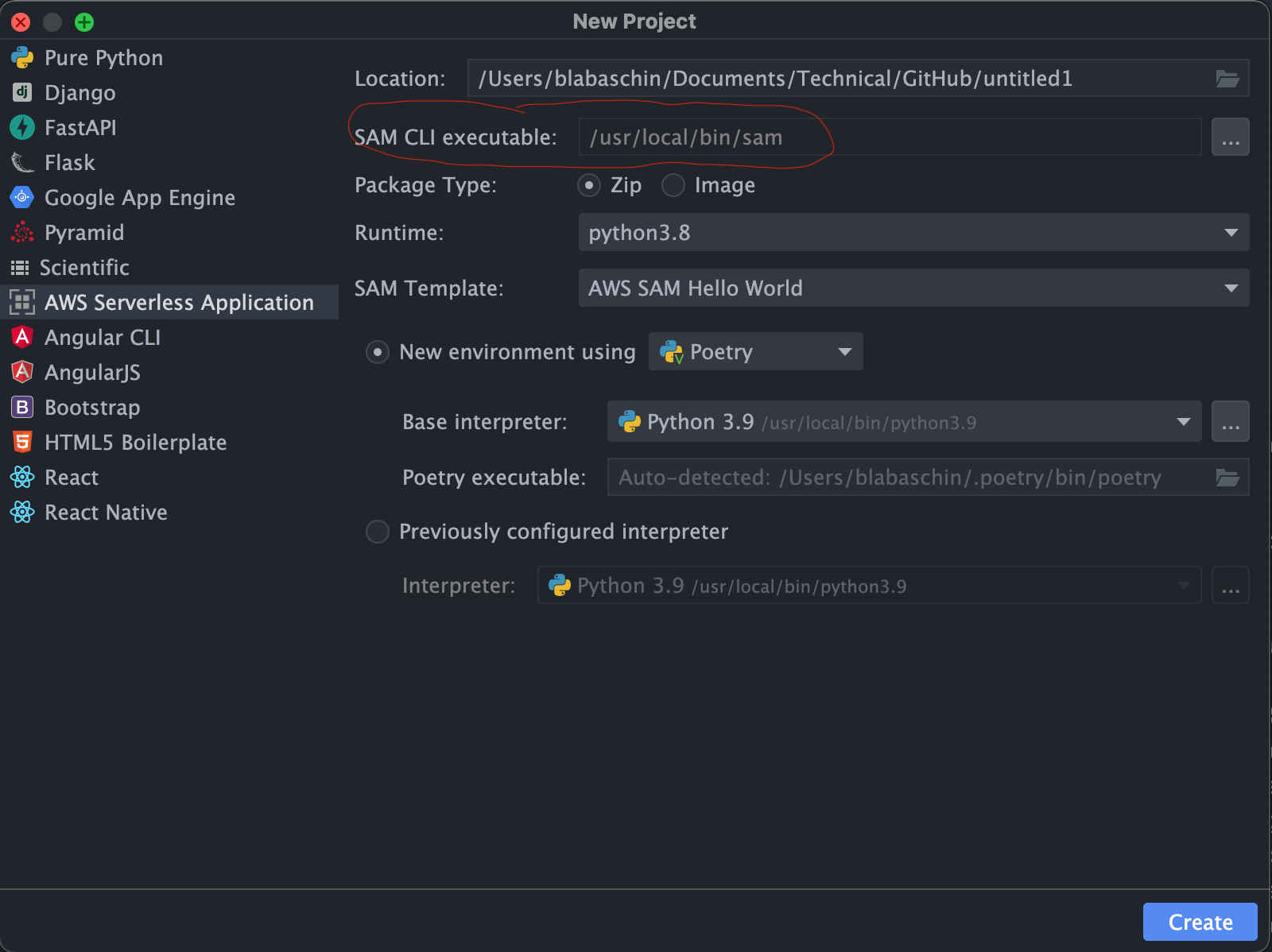Browse for Base interpreter with ellipsis

click(1231, 421)
